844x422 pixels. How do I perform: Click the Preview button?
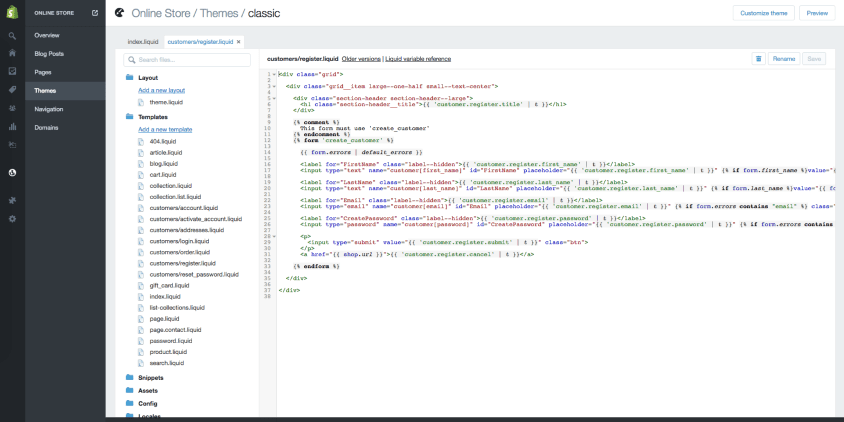[817, 13]
